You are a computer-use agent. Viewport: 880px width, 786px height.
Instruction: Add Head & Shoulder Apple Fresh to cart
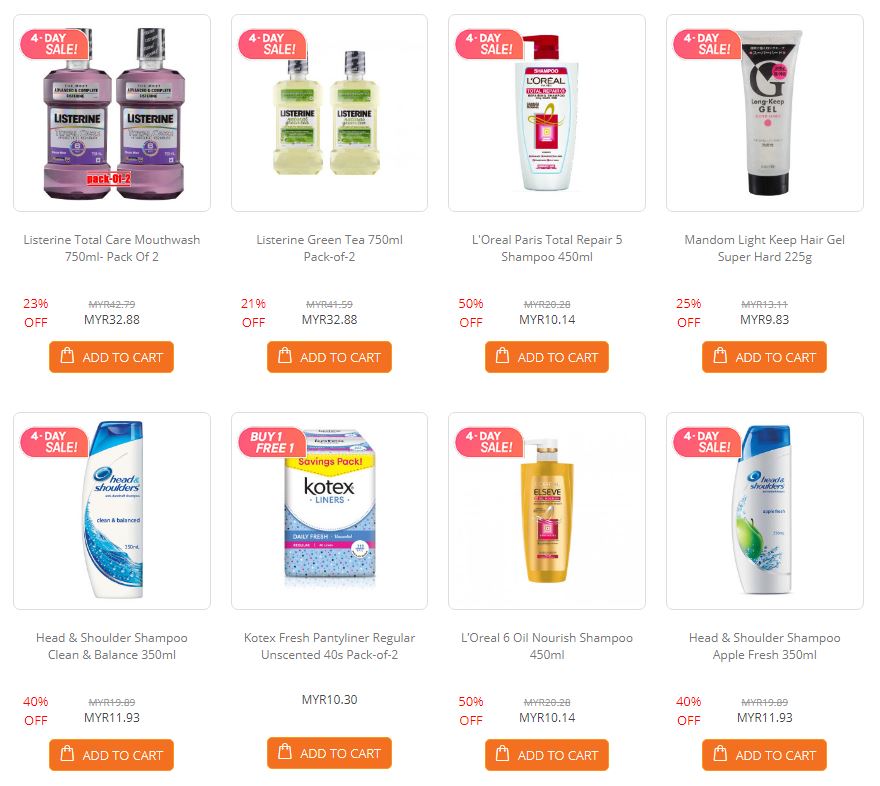764,755
